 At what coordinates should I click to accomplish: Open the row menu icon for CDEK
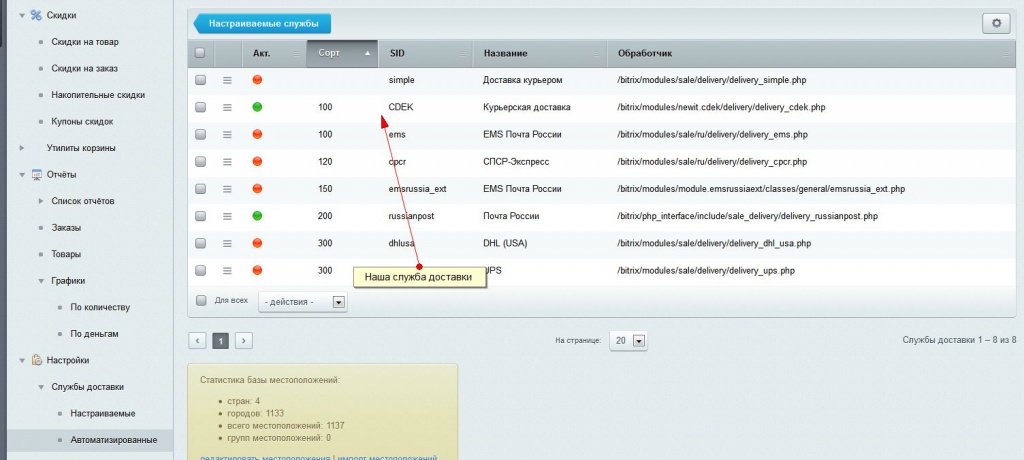click(227, 107)
